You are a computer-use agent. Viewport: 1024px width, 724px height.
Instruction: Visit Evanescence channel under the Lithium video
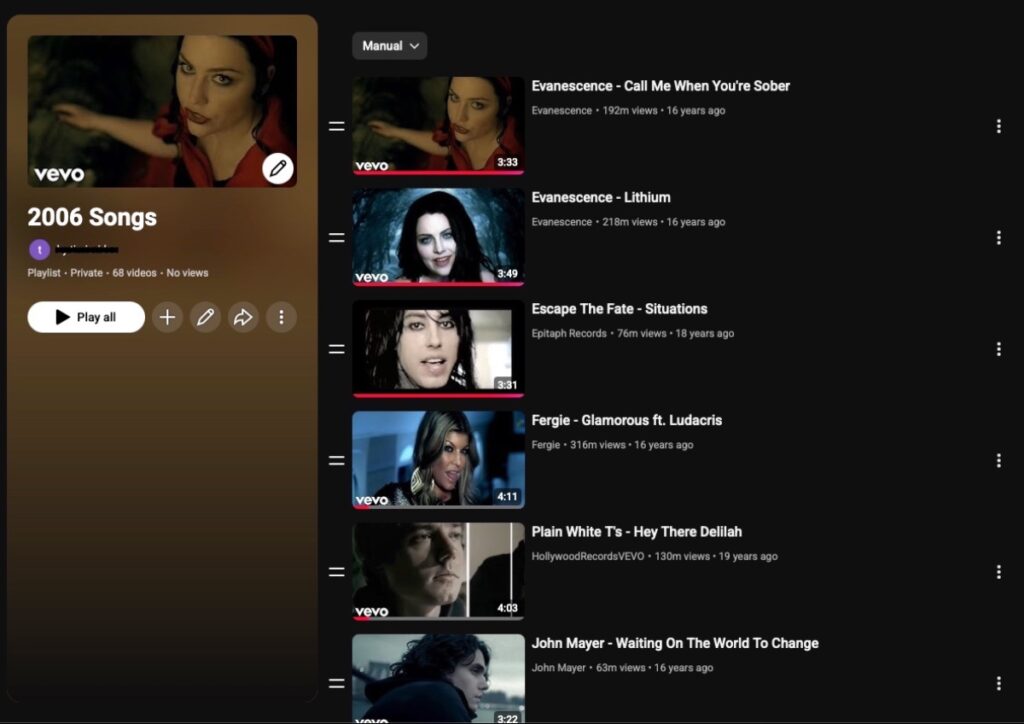(x=562, y=222)
